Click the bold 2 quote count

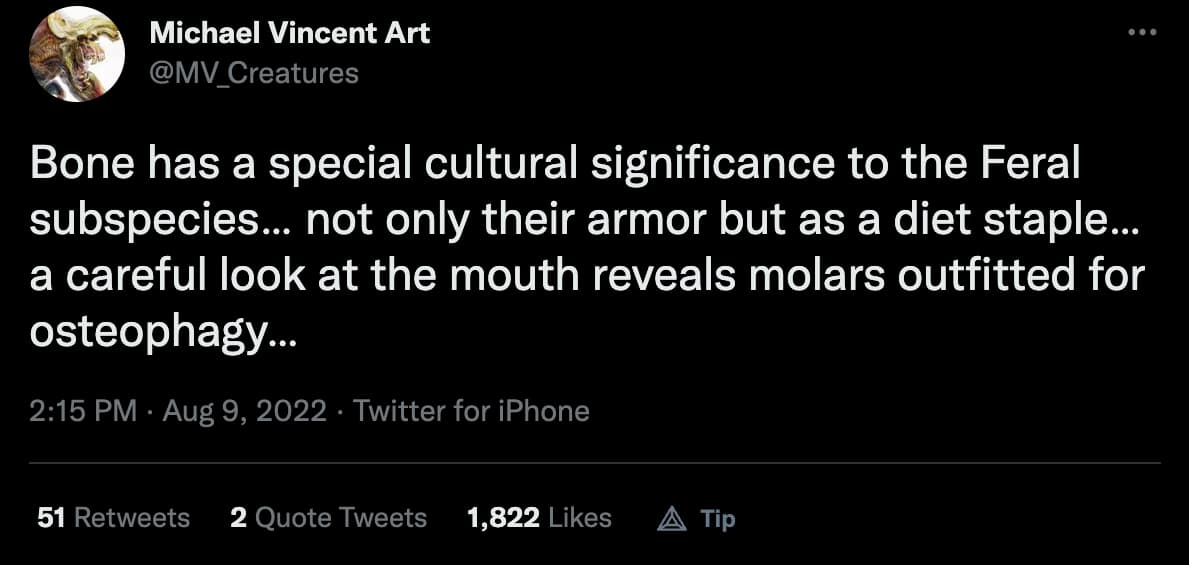click(237, 518)
